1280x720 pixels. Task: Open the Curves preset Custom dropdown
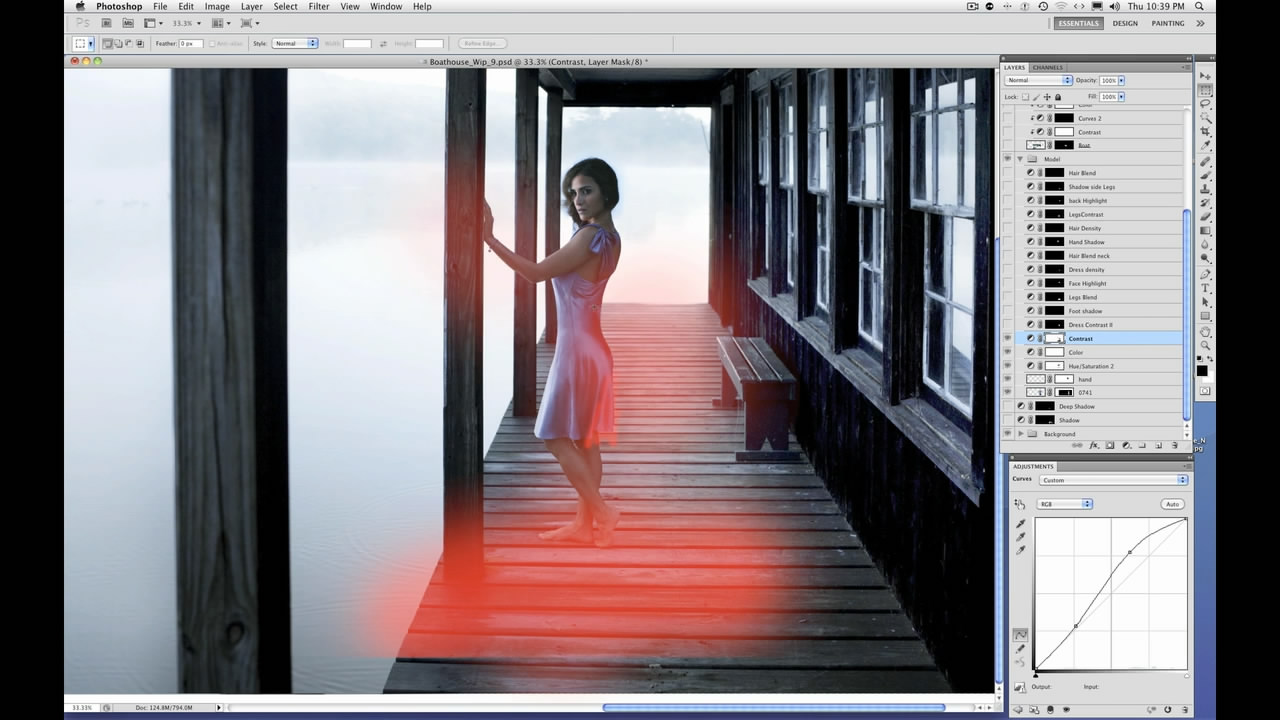click(x=1113, y=480)
